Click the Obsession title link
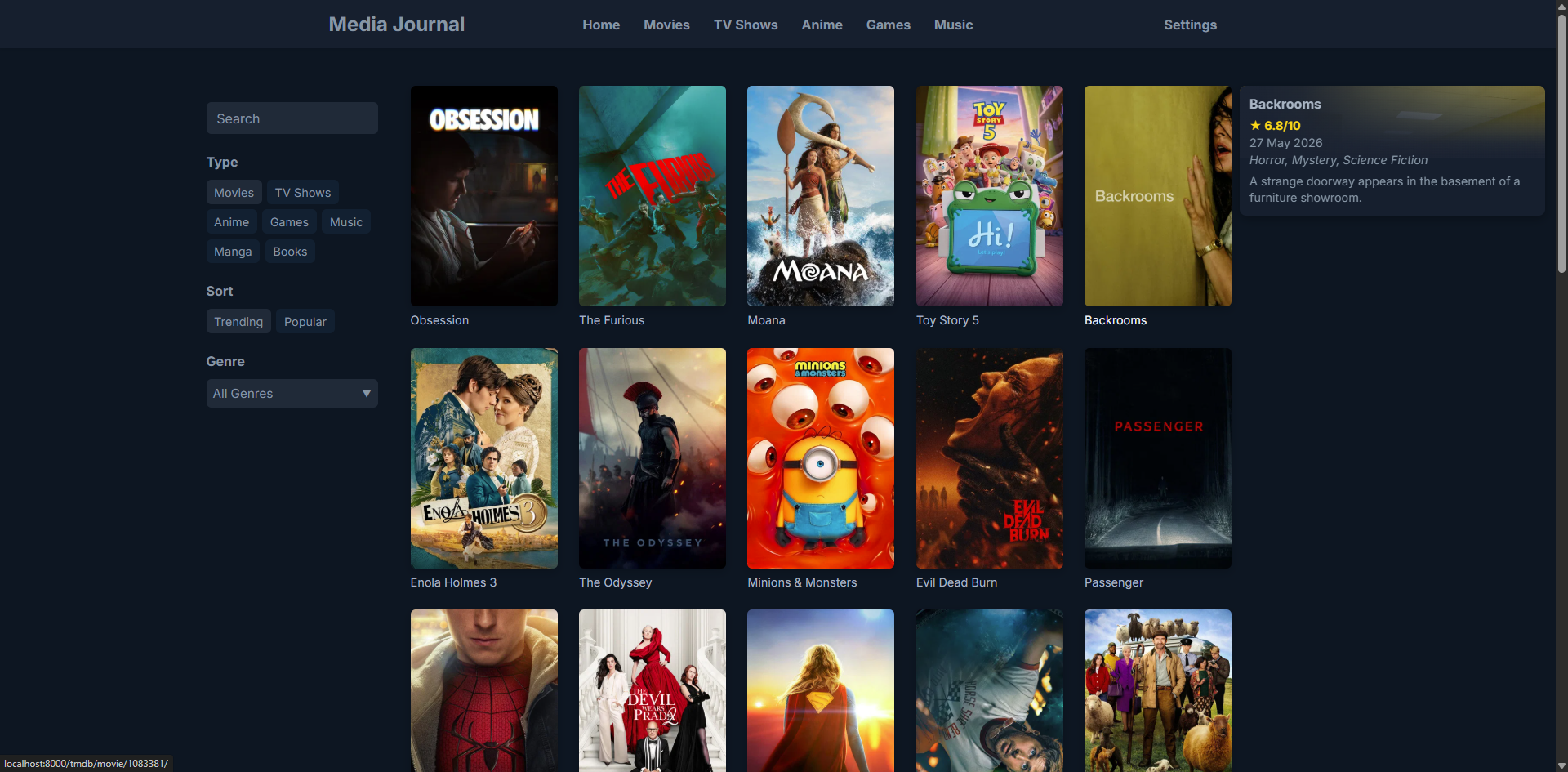 [x=439, y=320]
